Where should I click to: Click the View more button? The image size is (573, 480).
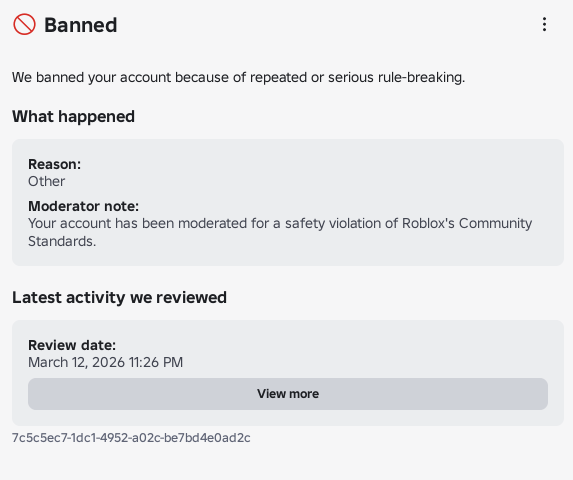[288, 394]
